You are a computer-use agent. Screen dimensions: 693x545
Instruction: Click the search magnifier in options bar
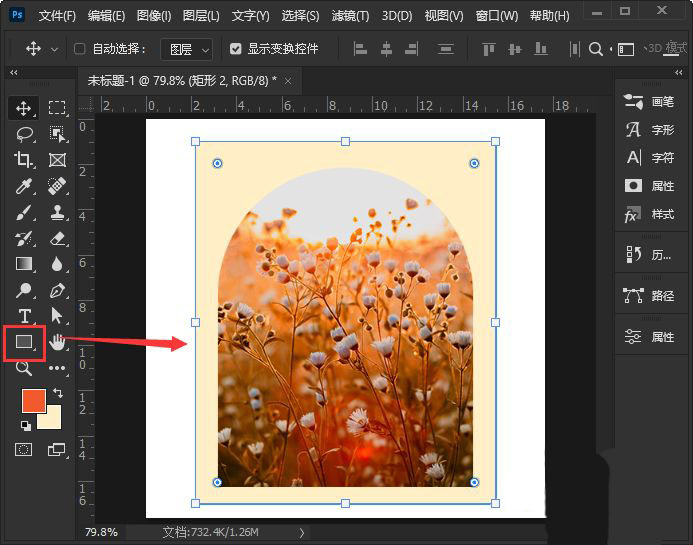(596, 49)
